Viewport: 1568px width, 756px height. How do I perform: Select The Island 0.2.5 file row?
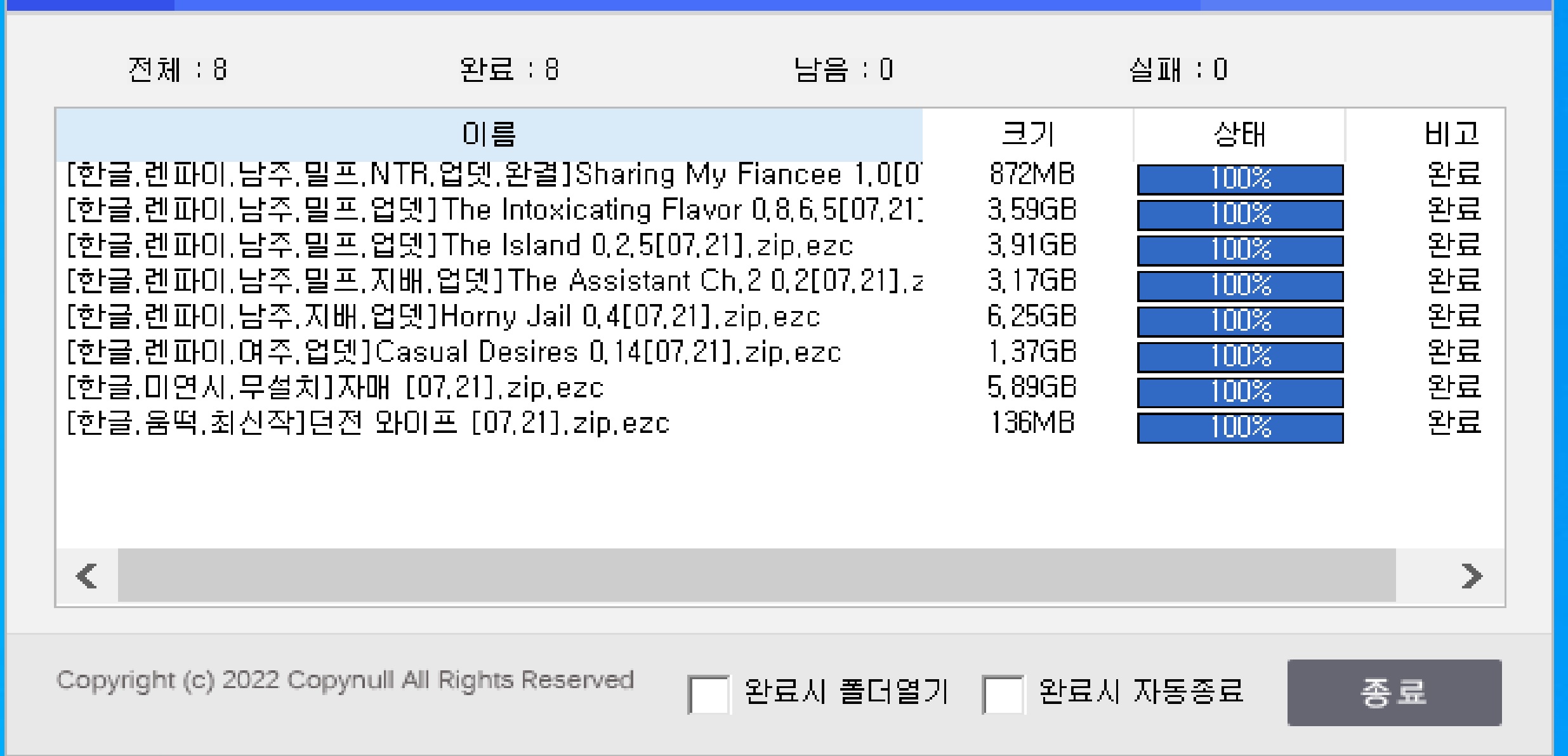460,246
